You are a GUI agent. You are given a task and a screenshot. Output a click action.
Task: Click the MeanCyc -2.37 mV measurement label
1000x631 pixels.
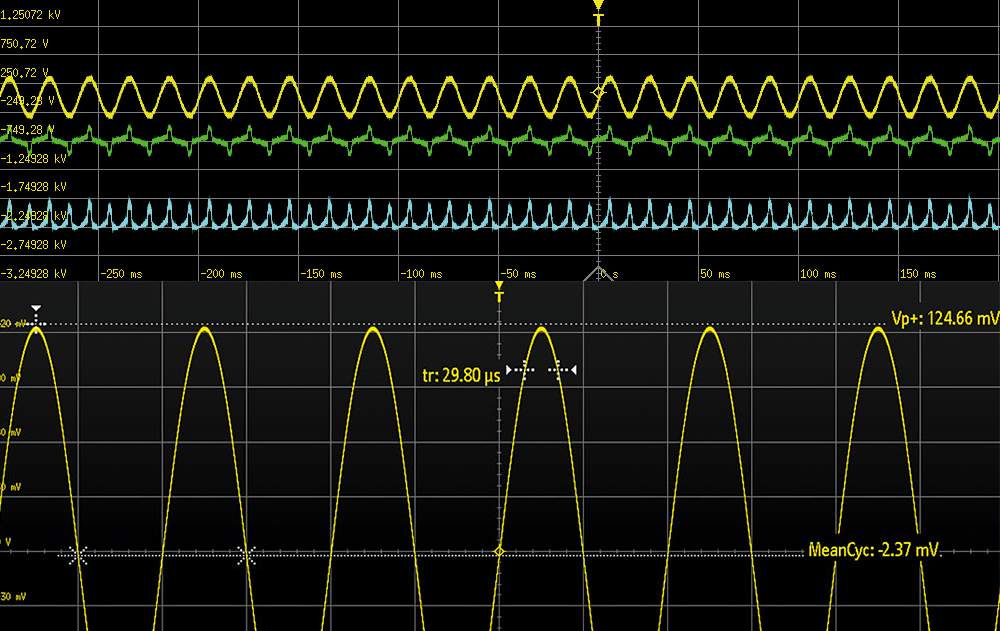coord(874,549)
